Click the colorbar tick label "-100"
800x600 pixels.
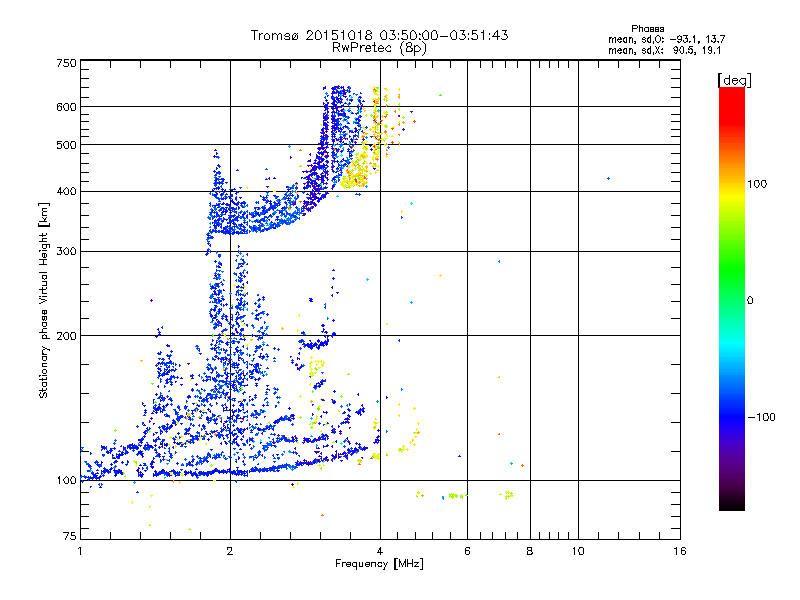click(x=761, y=417)
